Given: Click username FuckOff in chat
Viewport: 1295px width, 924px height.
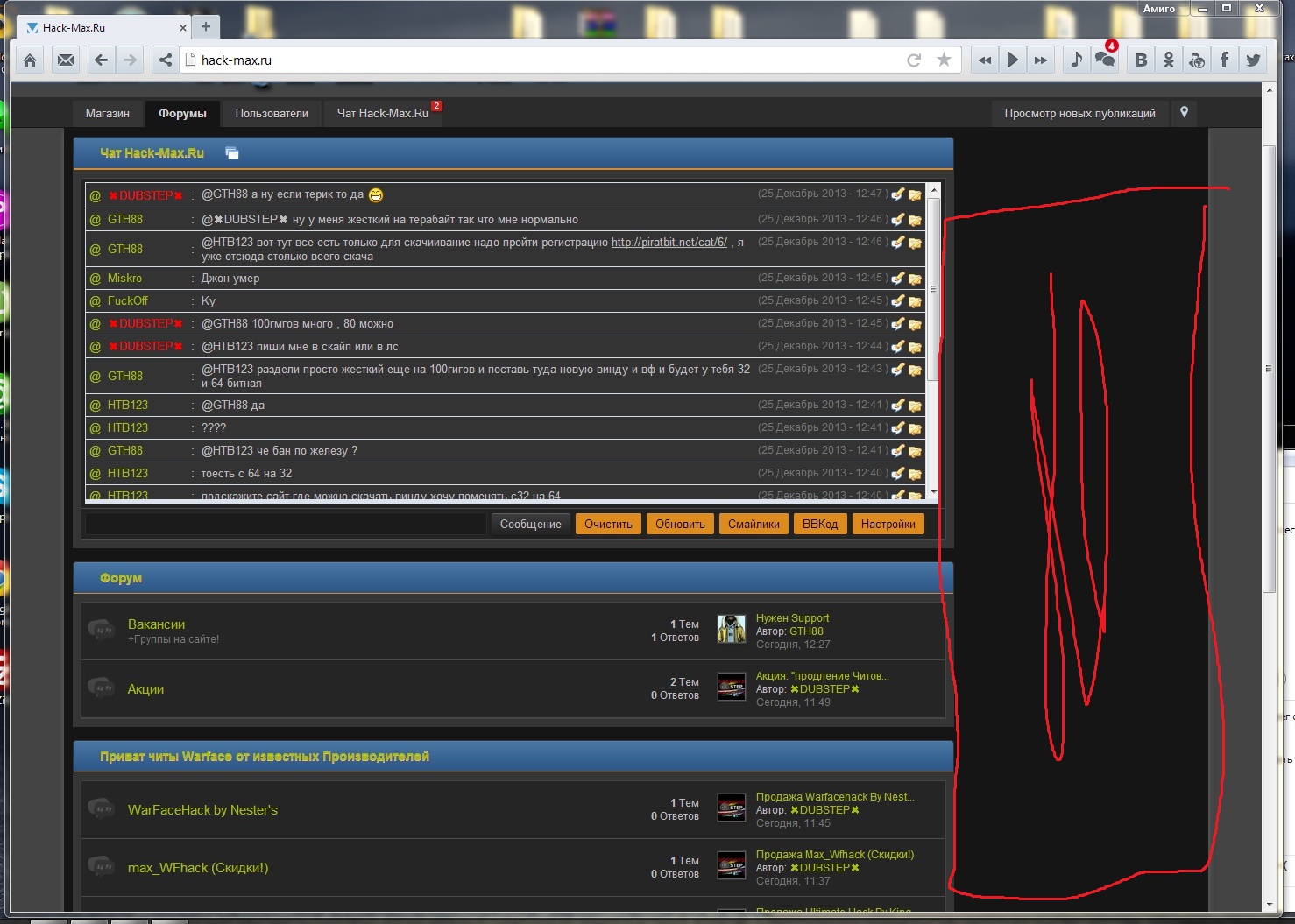Looking at the screenshot, I should (128, 300).
